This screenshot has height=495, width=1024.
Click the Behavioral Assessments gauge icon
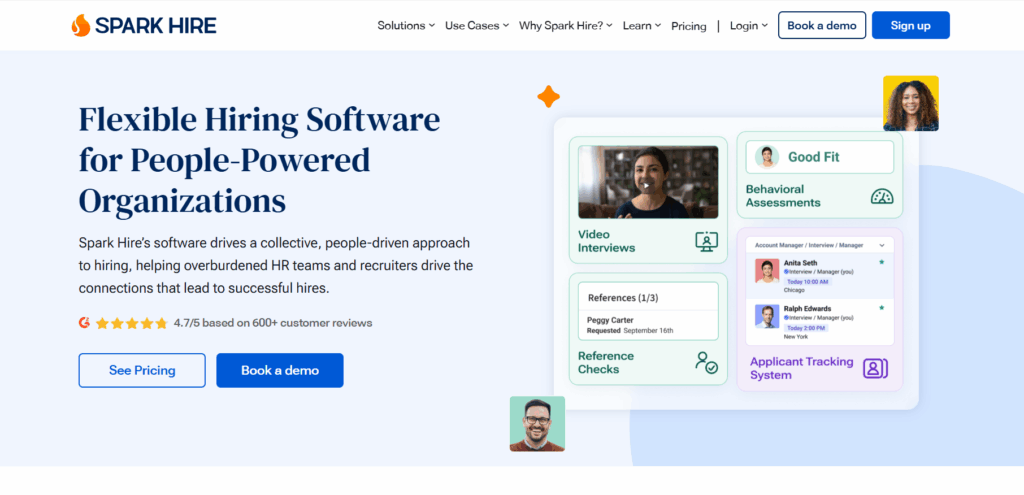(882, 196)
